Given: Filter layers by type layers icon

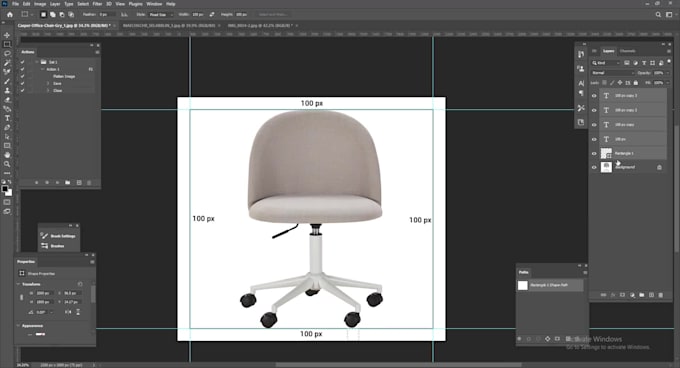Looking at the screenshot, I should tap(644, 63).
